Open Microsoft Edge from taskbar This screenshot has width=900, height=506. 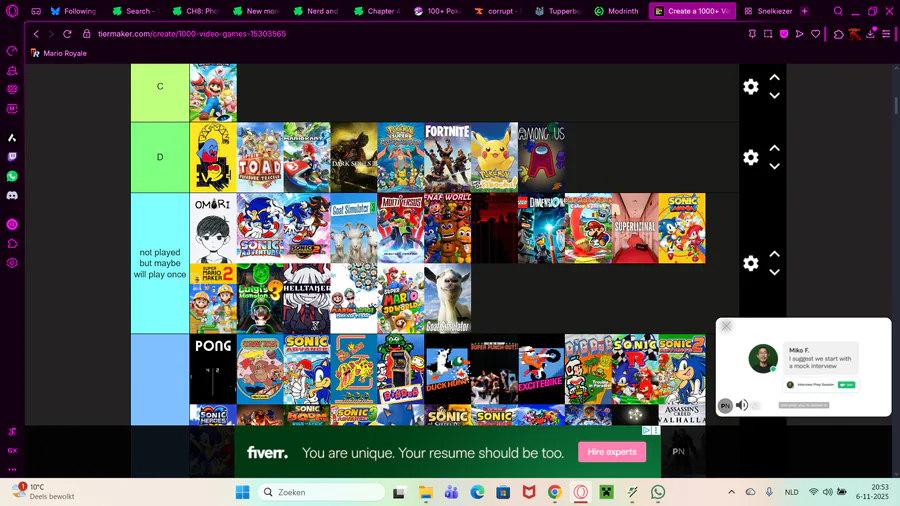click(477, 492)
